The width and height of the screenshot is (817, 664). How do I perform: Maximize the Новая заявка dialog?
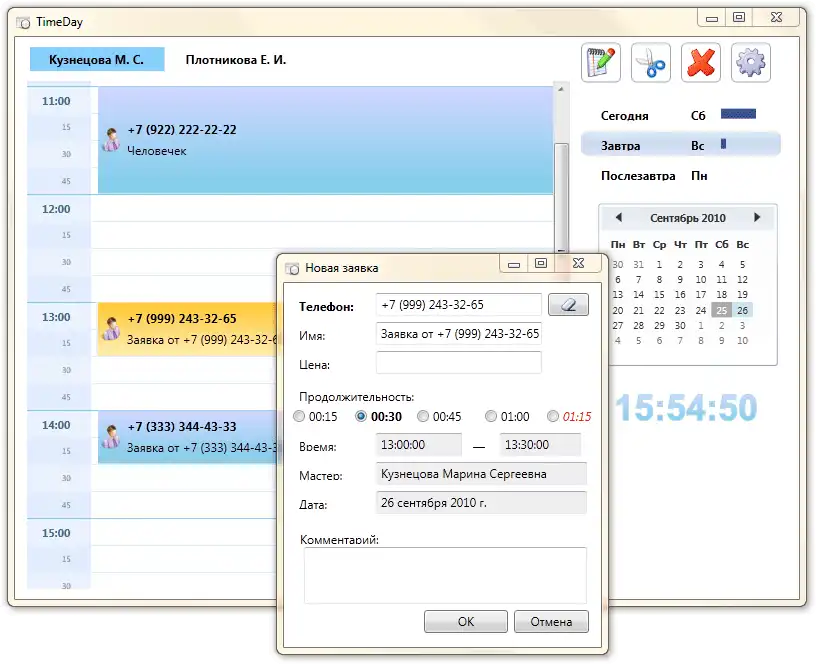click(x=541, y=263)
